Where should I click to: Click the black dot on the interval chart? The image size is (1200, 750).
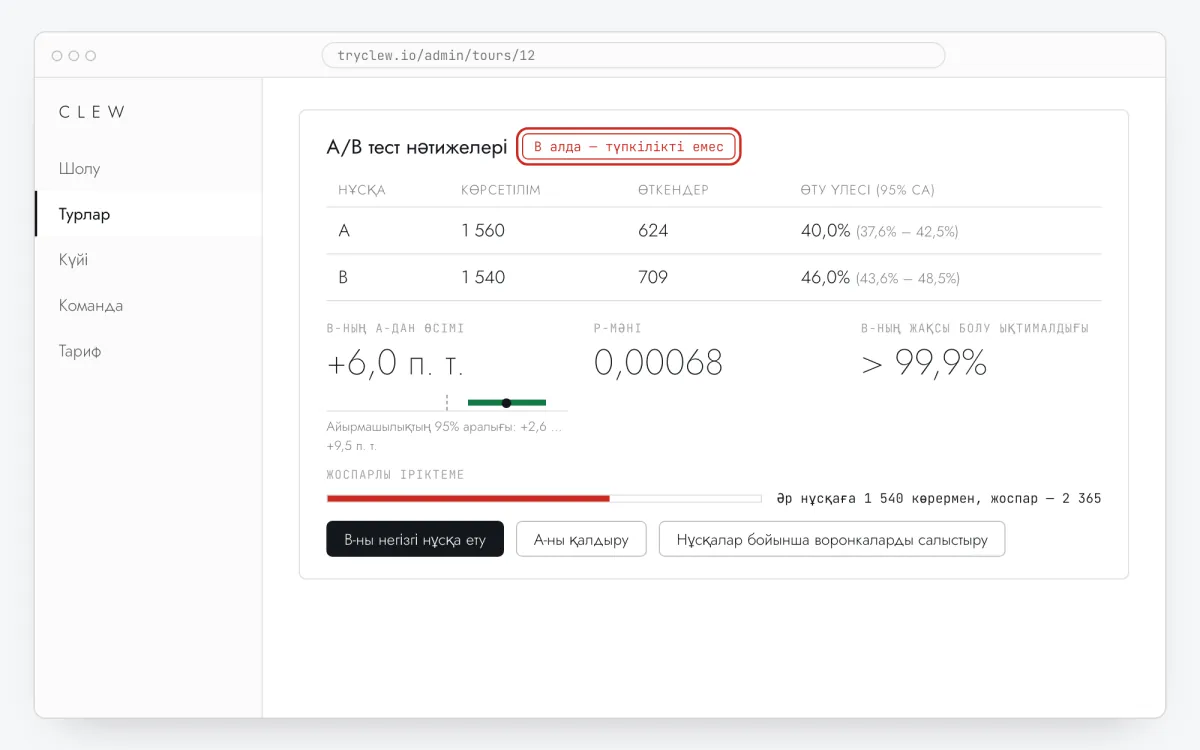(x=506, y=403)
